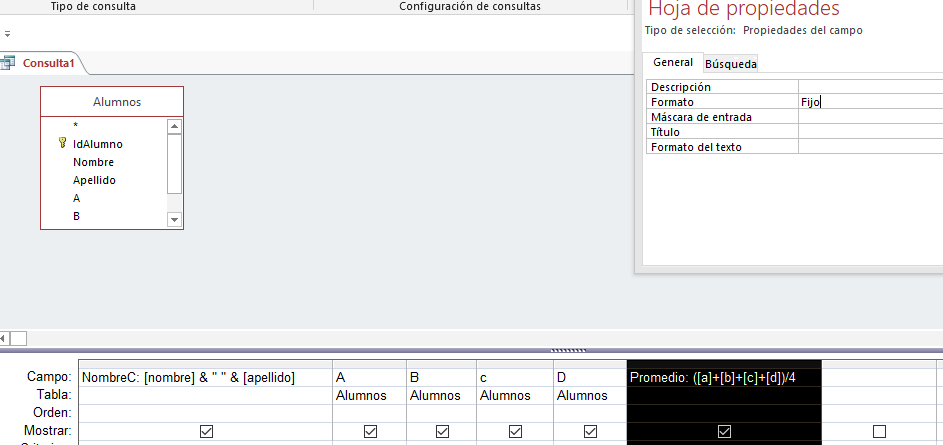
Task: Click the Campo cell containing c
Action: tap(515, 378)
